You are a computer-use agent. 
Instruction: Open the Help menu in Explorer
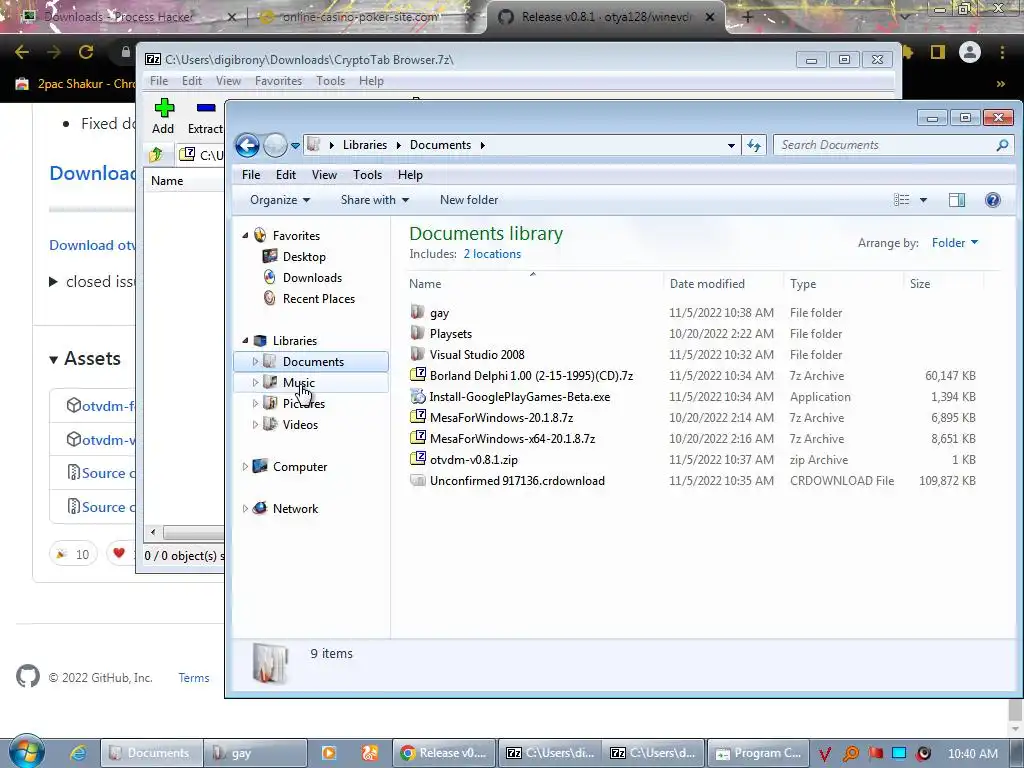click(x=410, y=175)
